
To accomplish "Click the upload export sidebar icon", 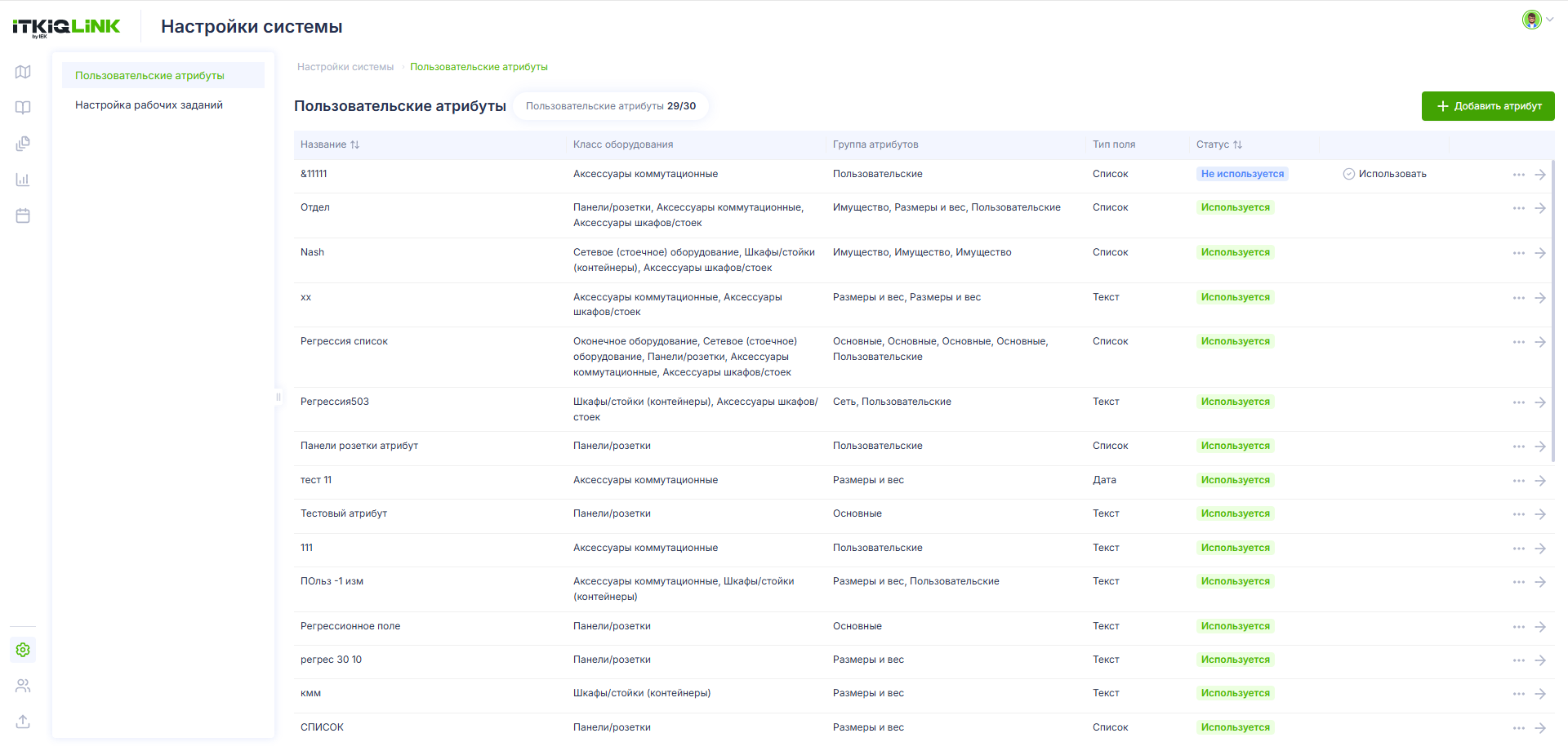I will 23,722.
